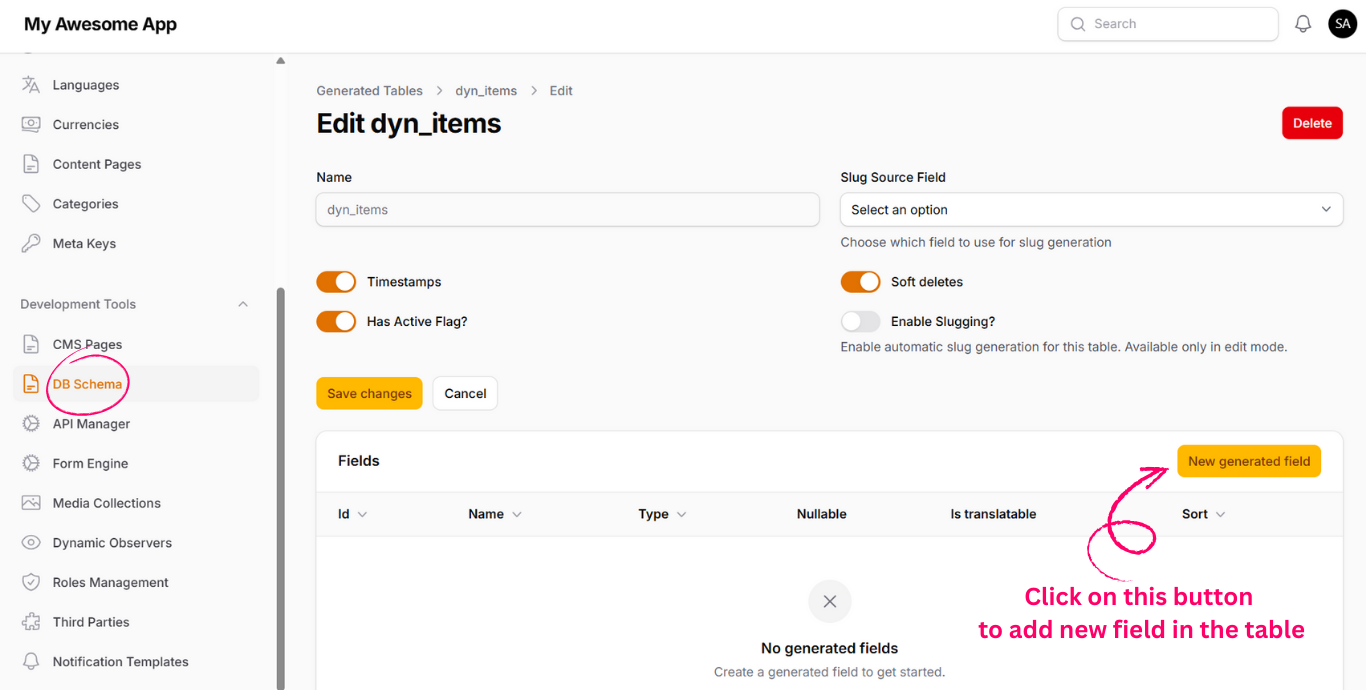This screenshot has height=690, width=1366.
Task: Disable the Timestamps toggle
Action: (336, 282)
